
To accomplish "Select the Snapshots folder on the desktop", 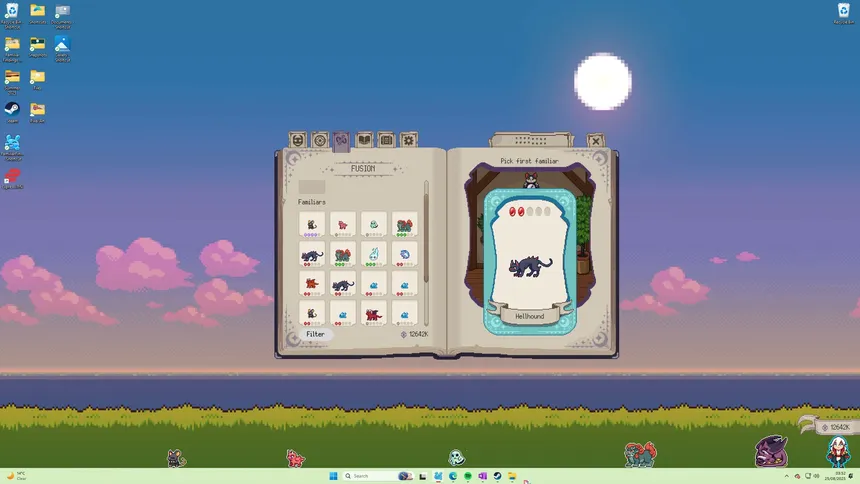I will [37, 47].
